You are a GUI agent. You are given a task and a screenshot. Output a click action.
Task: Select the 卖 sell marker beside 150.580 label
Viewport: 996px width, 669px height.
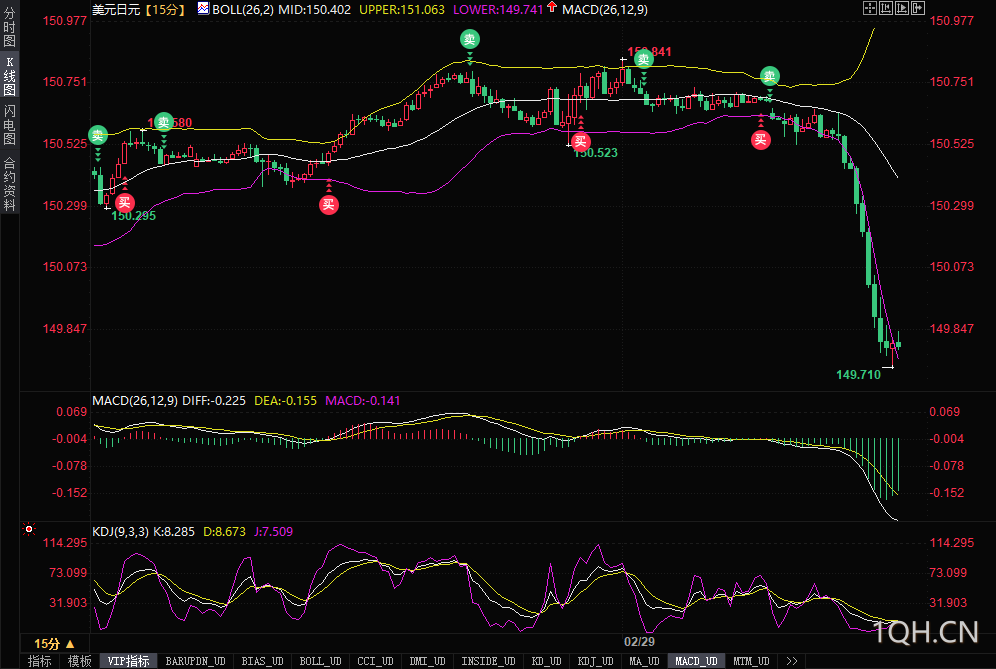tap(164, 122)
